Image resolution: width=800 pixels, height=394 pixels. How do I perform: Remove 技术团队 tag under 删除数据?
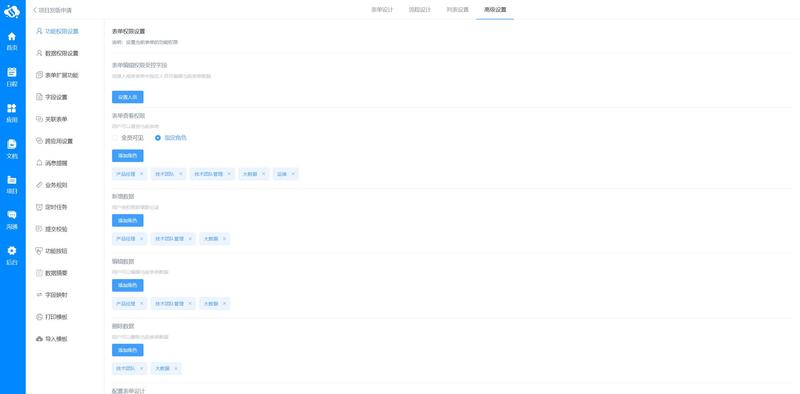pyautogui.click(x=141, y=368)
